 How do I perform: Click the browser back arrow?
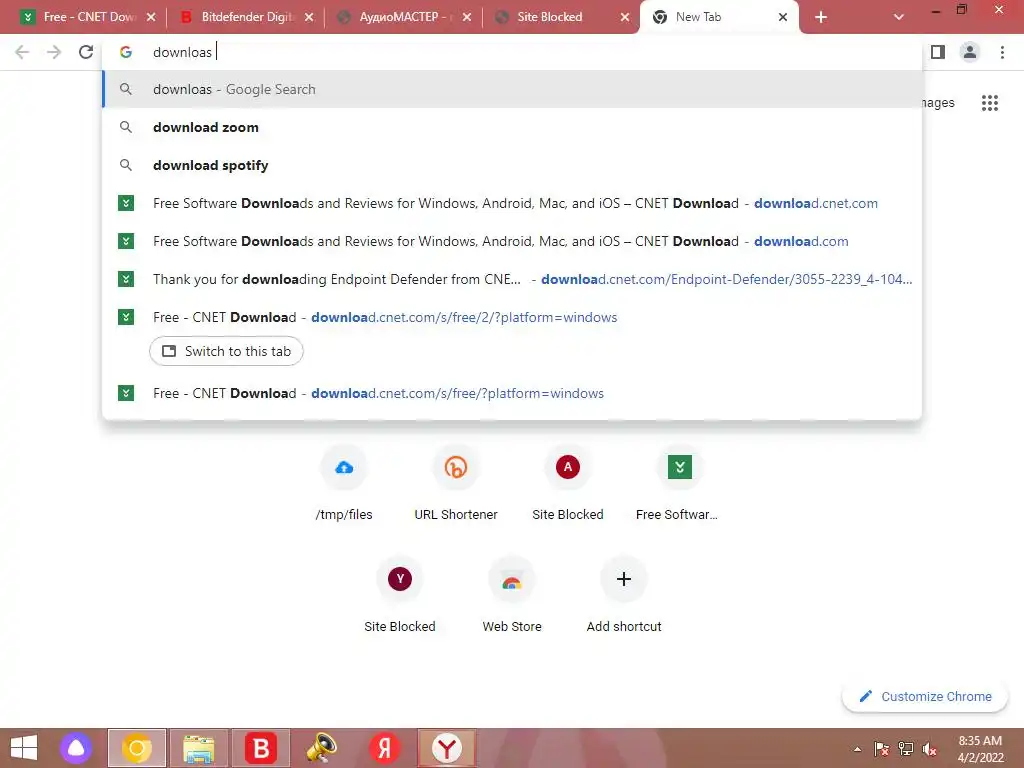[22, 52]
